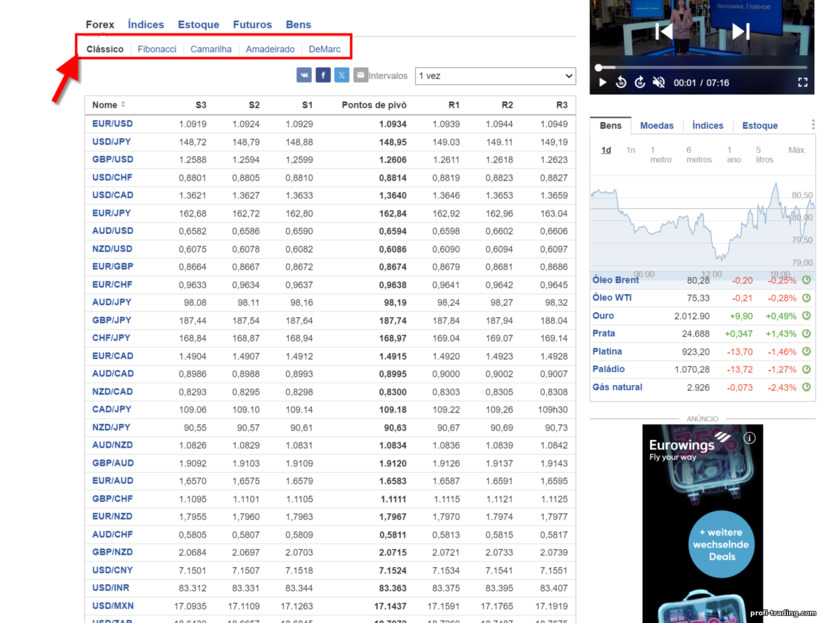This screenshot has width=822, height=623.
Task: Seek on the video progress bar
Action: coord(701,68)
